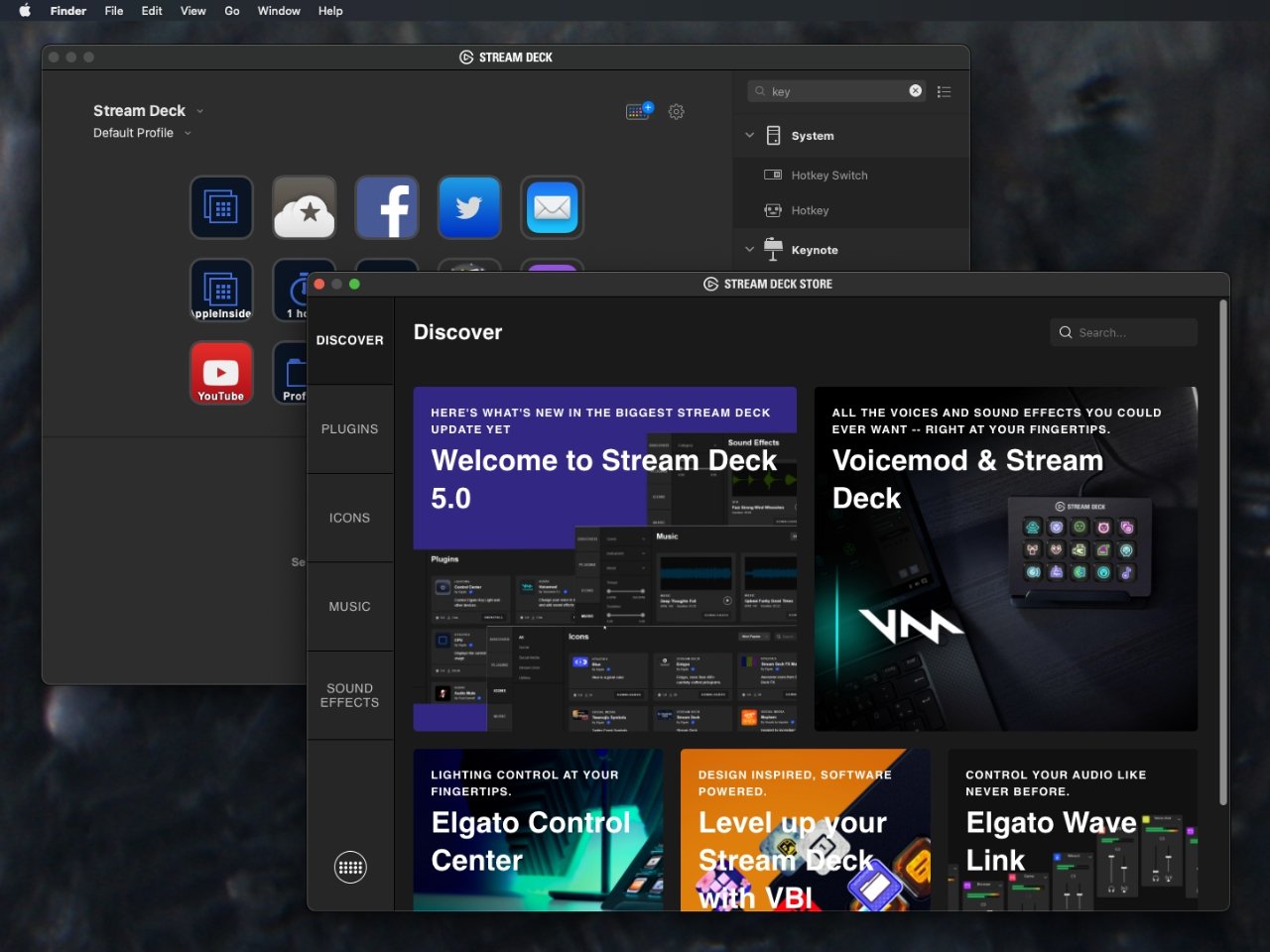
Task: Open the Finder menu
Action: tap(68, 11)
